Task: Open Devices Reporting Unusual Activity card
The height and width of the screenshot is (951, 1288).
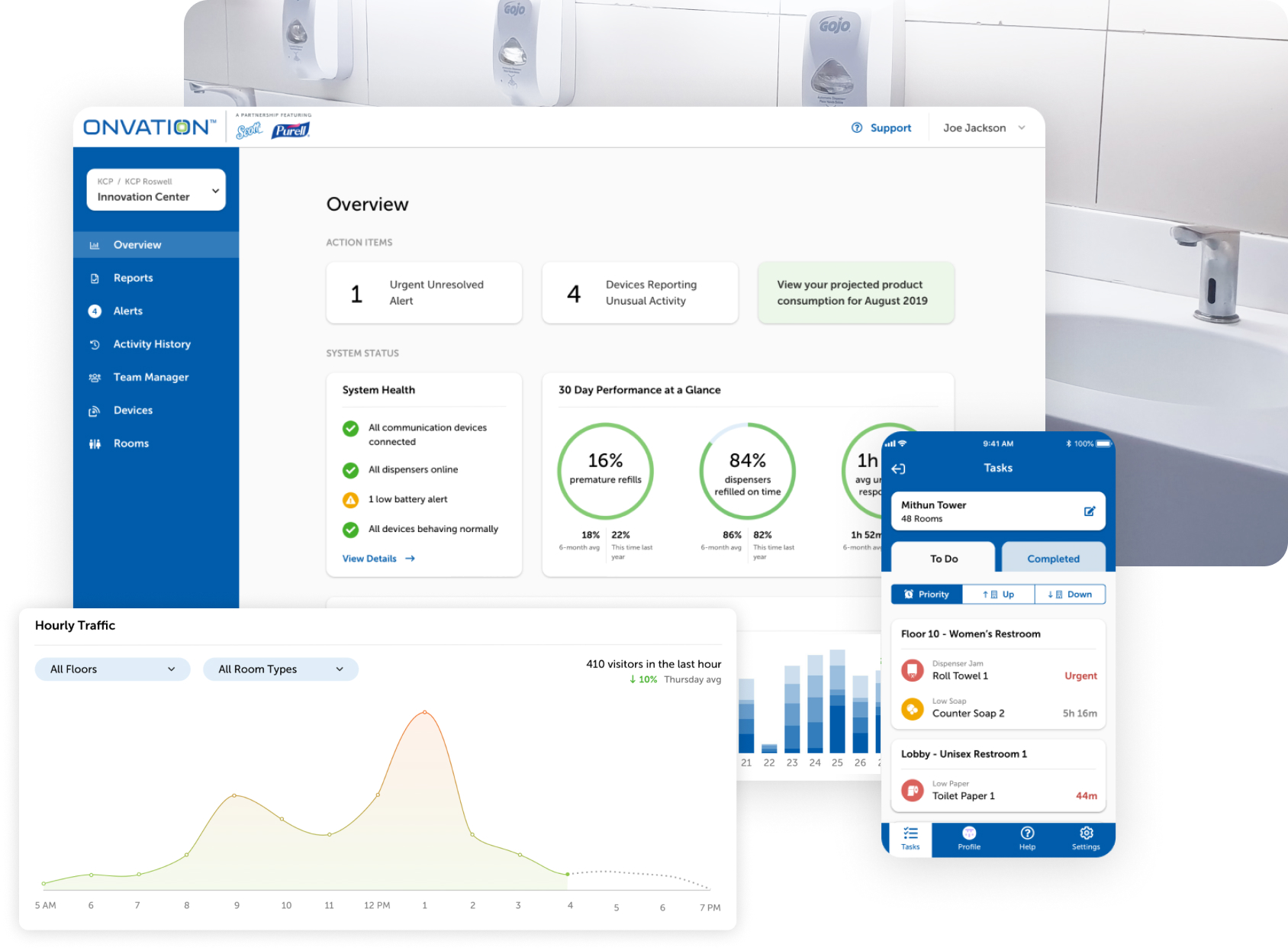Action: 640,293
